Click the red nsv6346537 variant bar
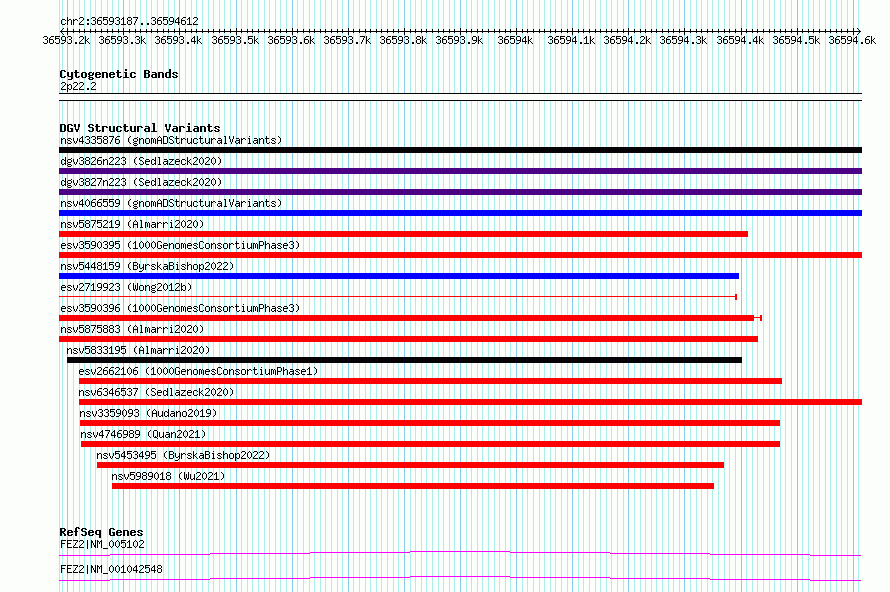The width and height of the screenshot is (890, 592). tap(471, 402)
